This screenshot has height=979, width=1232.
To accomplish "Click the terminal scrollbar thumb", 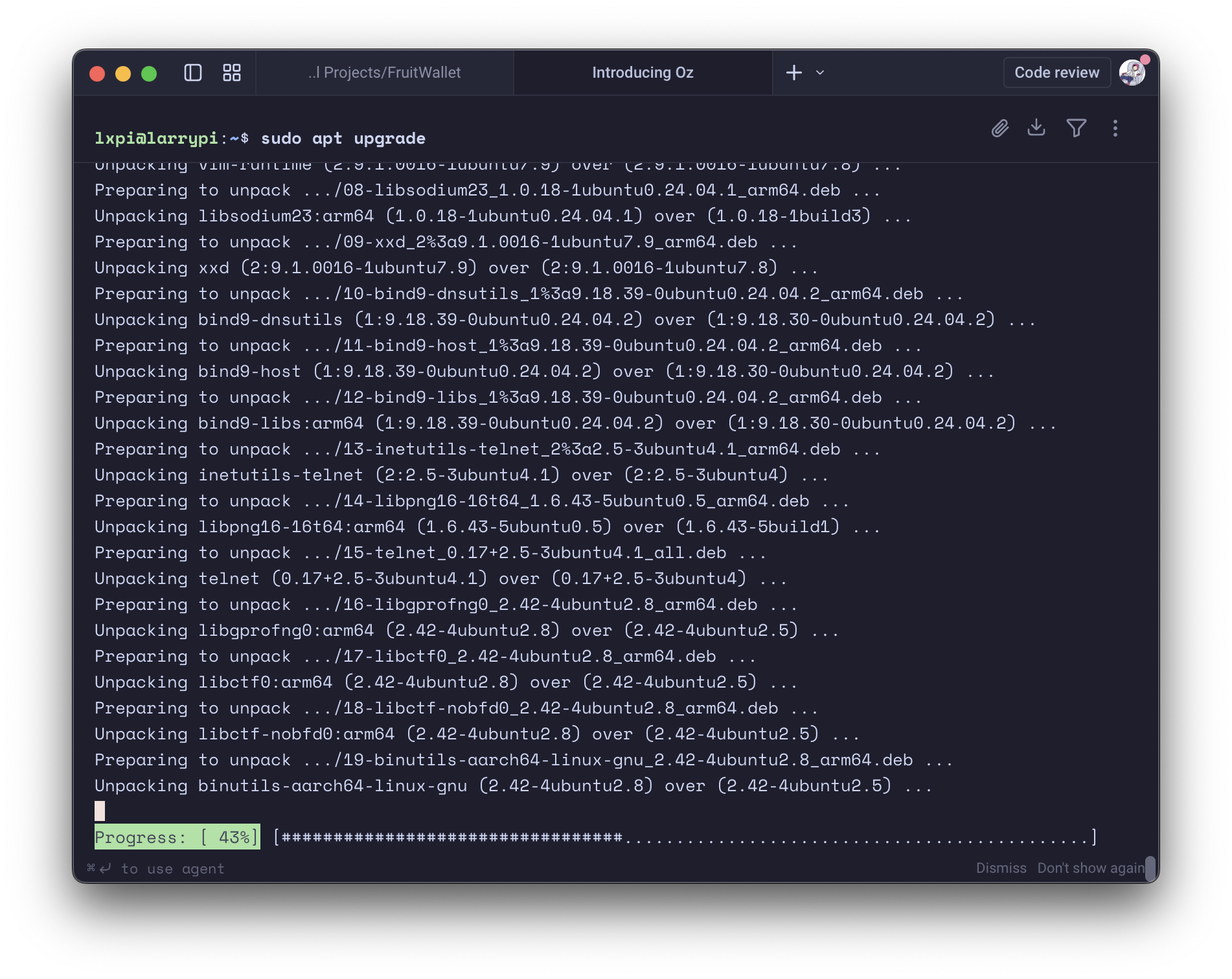I will (1150, 868).
